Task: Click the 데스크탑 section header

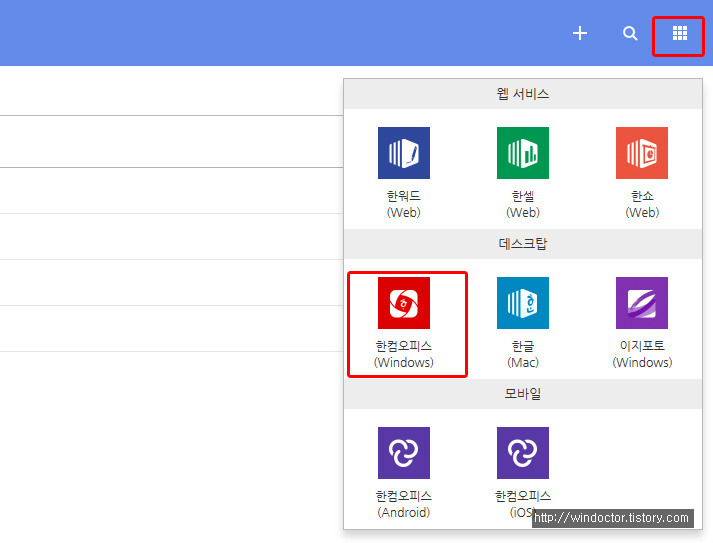Action: click(x=523, y=244)
